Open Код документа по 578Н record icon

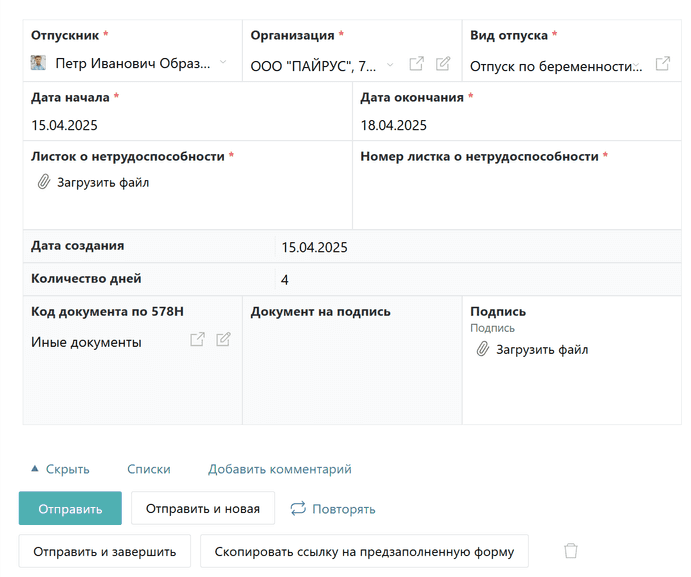pos(197,339)
